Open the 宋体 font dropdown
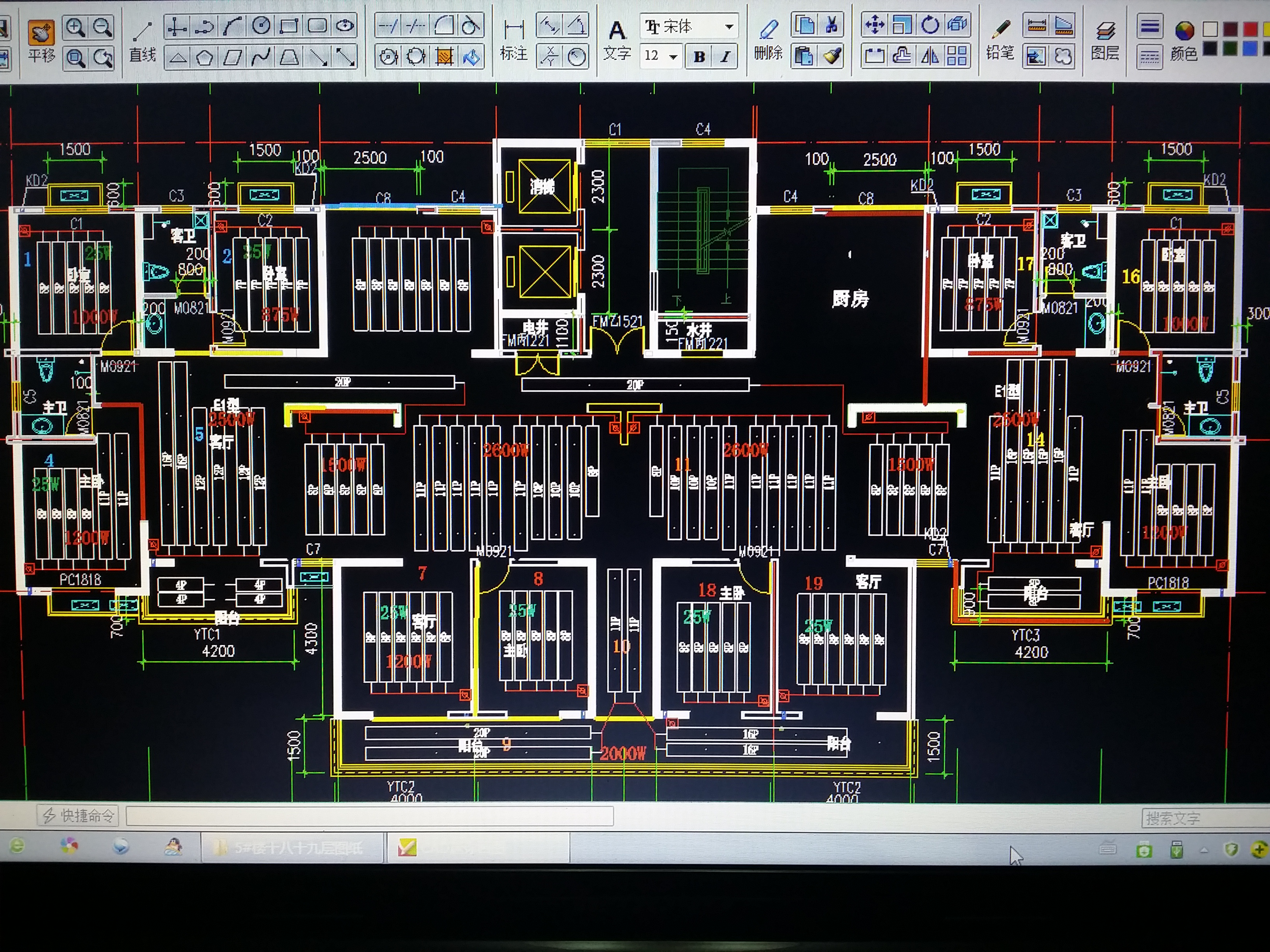The width and height of the screenshot is (1270, 952). 729,26
